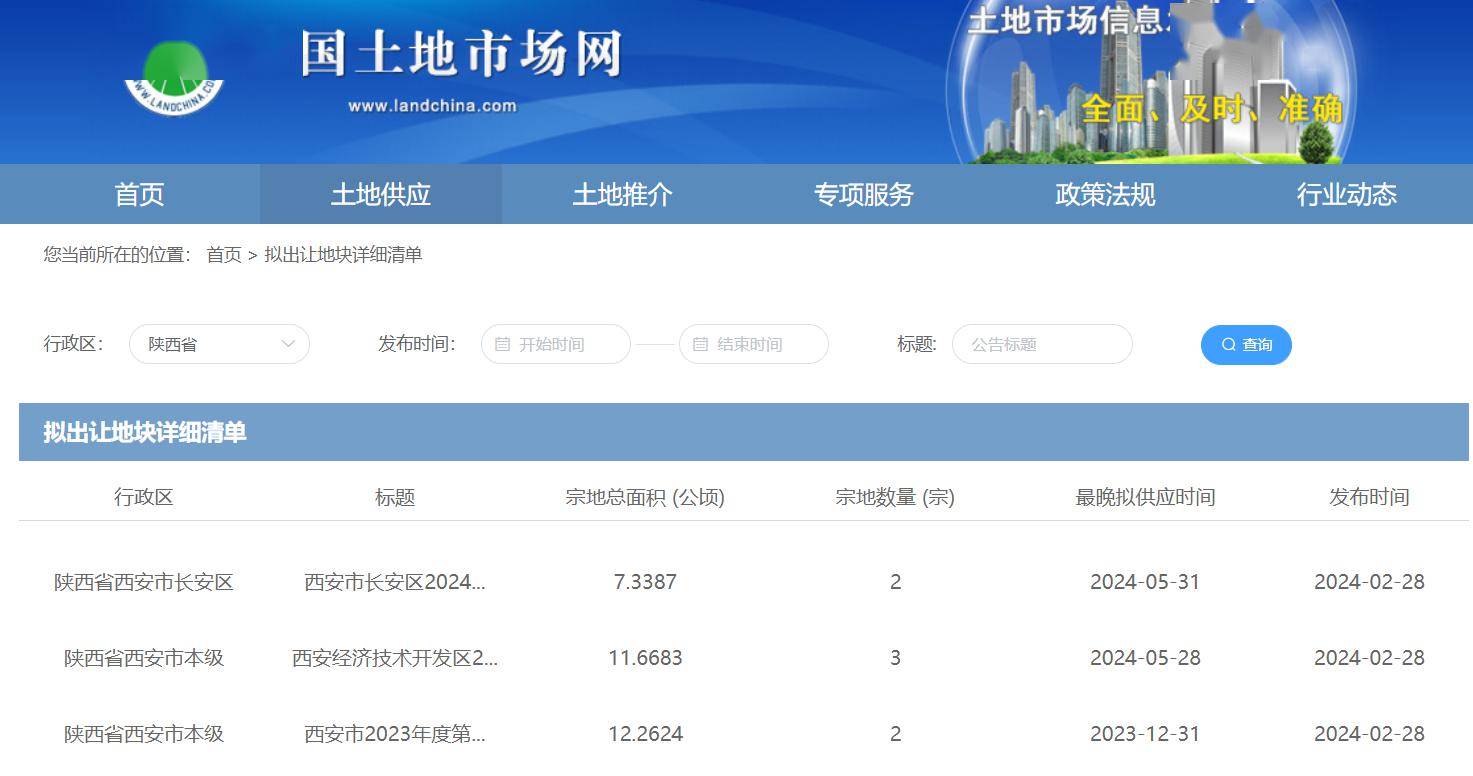Open the 西安市2023年度第... listing link

pyautogui.click(x=392, y=733)
